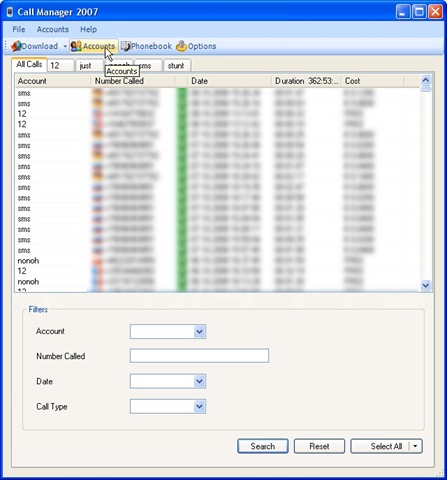
Task: Click the Reset button
Action: pos(319,446)
